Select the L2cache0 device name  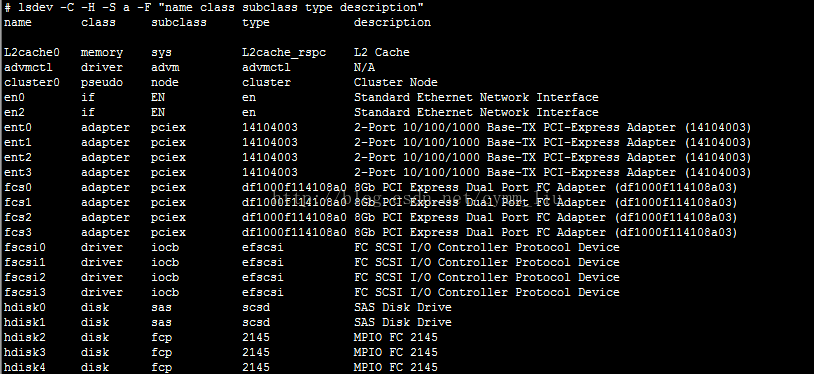(x=32, y=52)
